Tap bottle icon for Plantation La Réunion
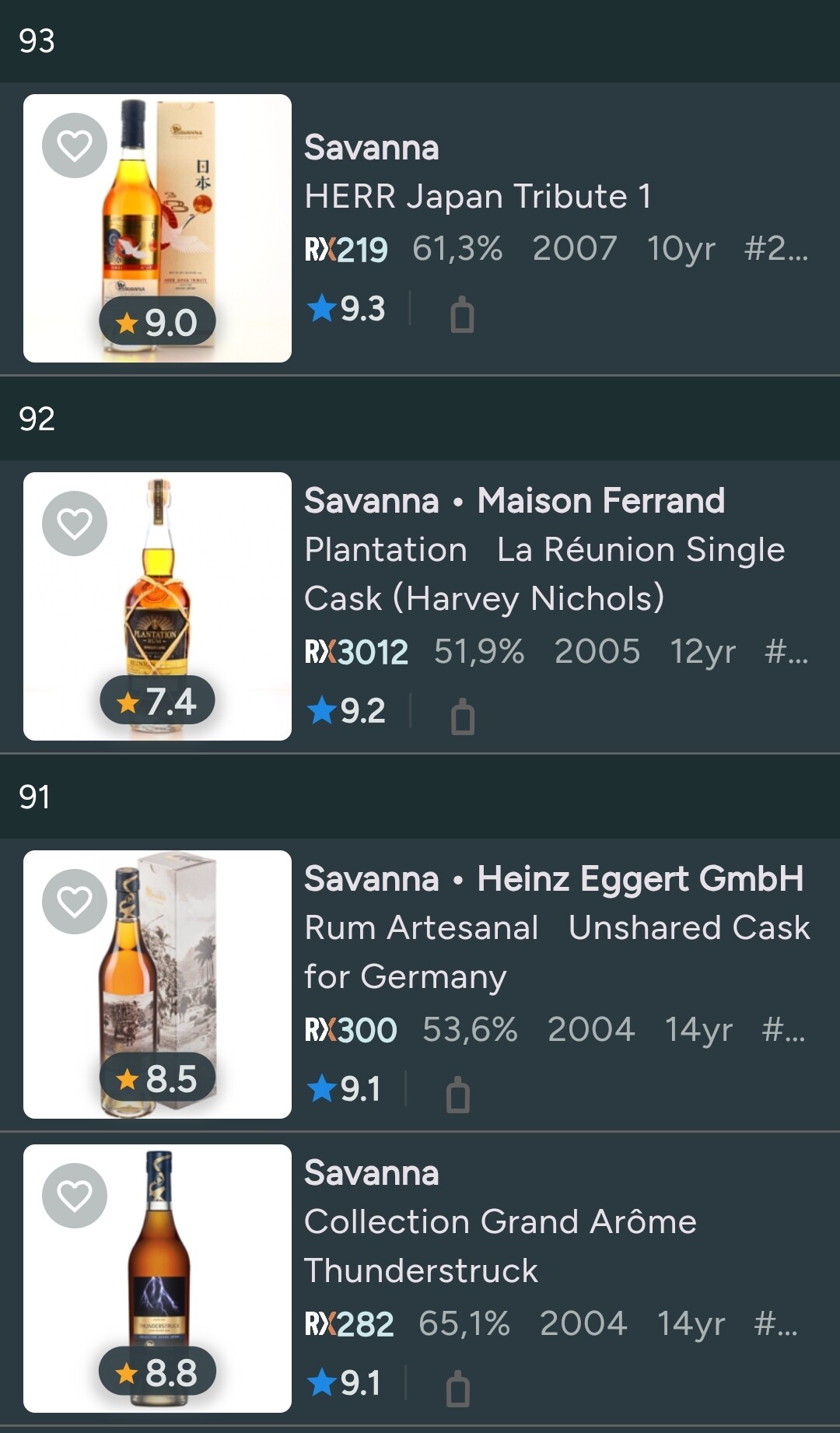Viewport: 840px width, 1433px height. [462, 716]
